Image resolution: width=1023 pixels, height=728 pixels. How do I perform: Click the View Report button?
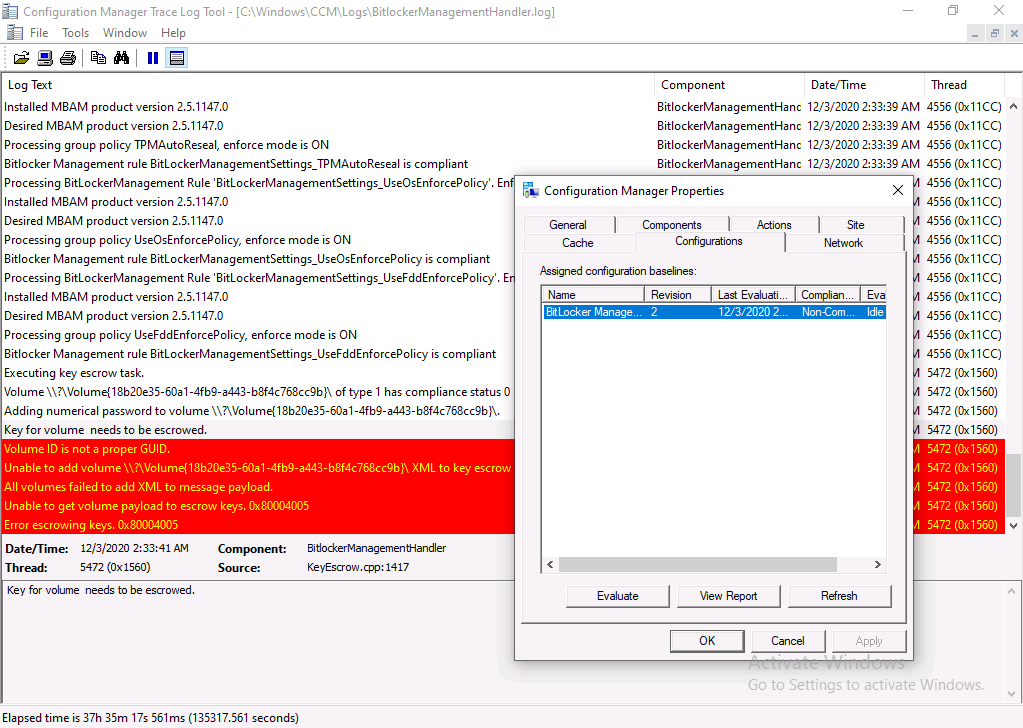[729, 596]
